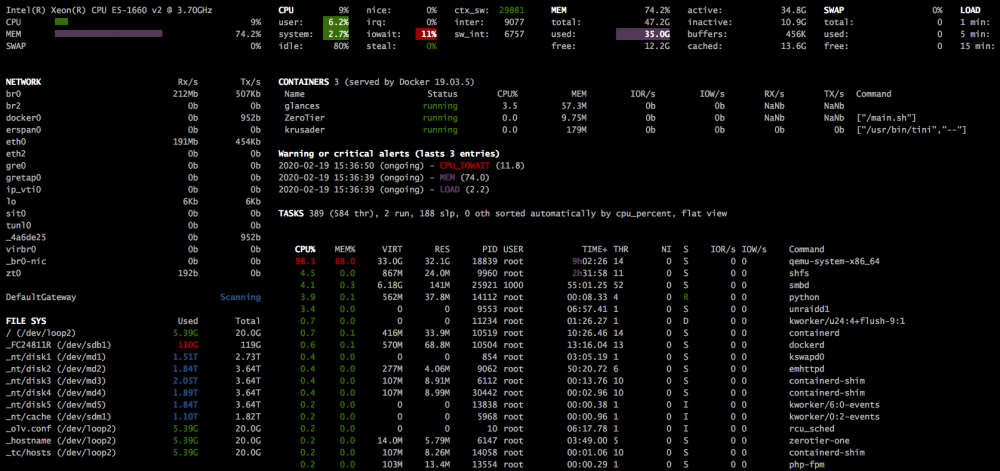Click the ["/main.sh"] container command
1000x471 pixels.
(x=886, y=118)
